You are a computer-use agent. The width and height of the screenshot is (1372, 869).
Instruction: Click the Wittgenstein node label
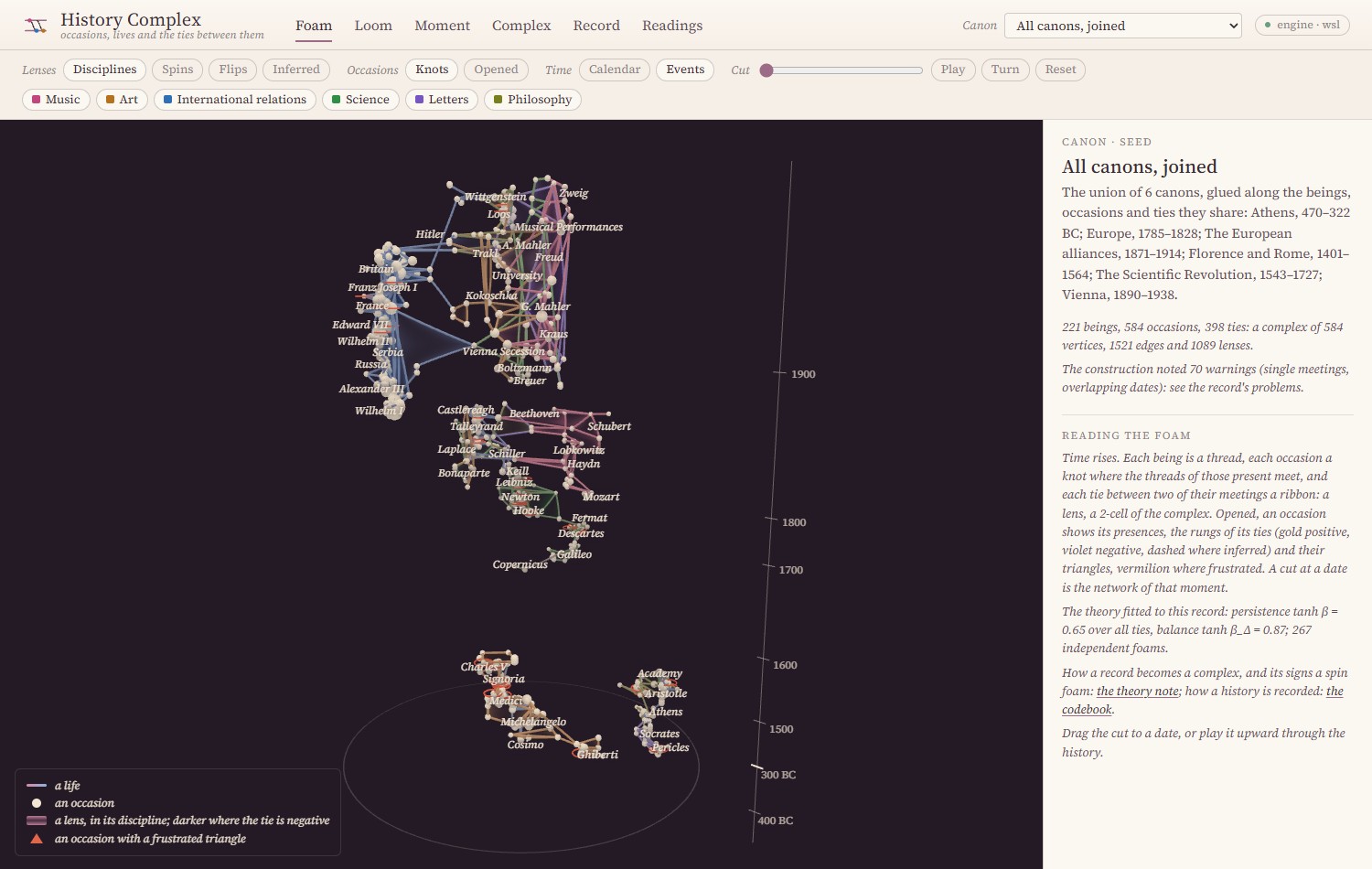coord(495,197)
